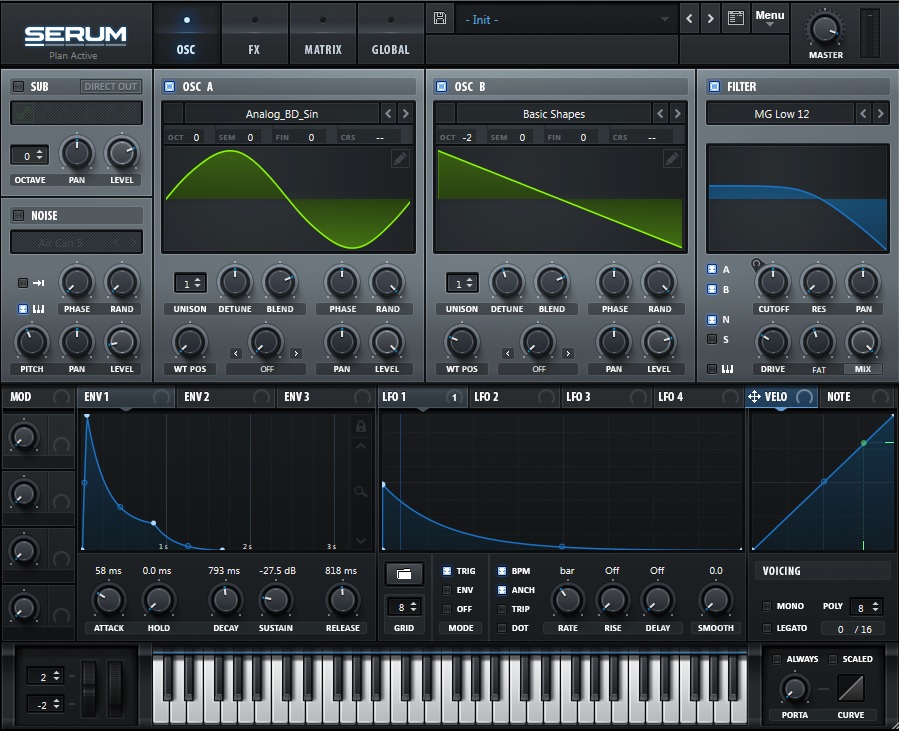Click the filter CUTOFF knob
Viewport: 899px width, 731px height.
point(772,282)
